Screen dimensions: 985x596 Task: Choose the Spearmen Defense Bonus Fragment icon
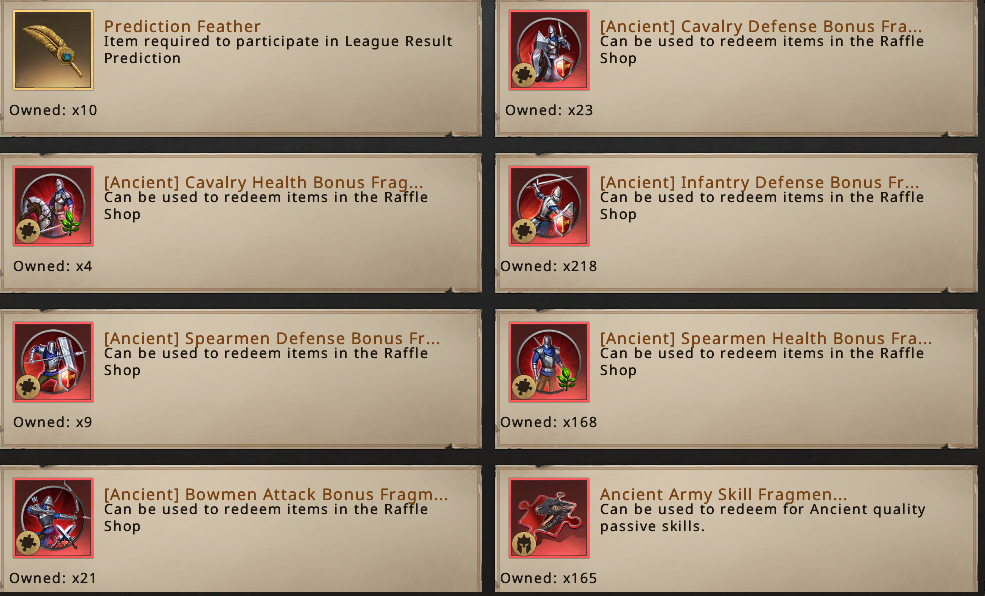pos(53,362)
